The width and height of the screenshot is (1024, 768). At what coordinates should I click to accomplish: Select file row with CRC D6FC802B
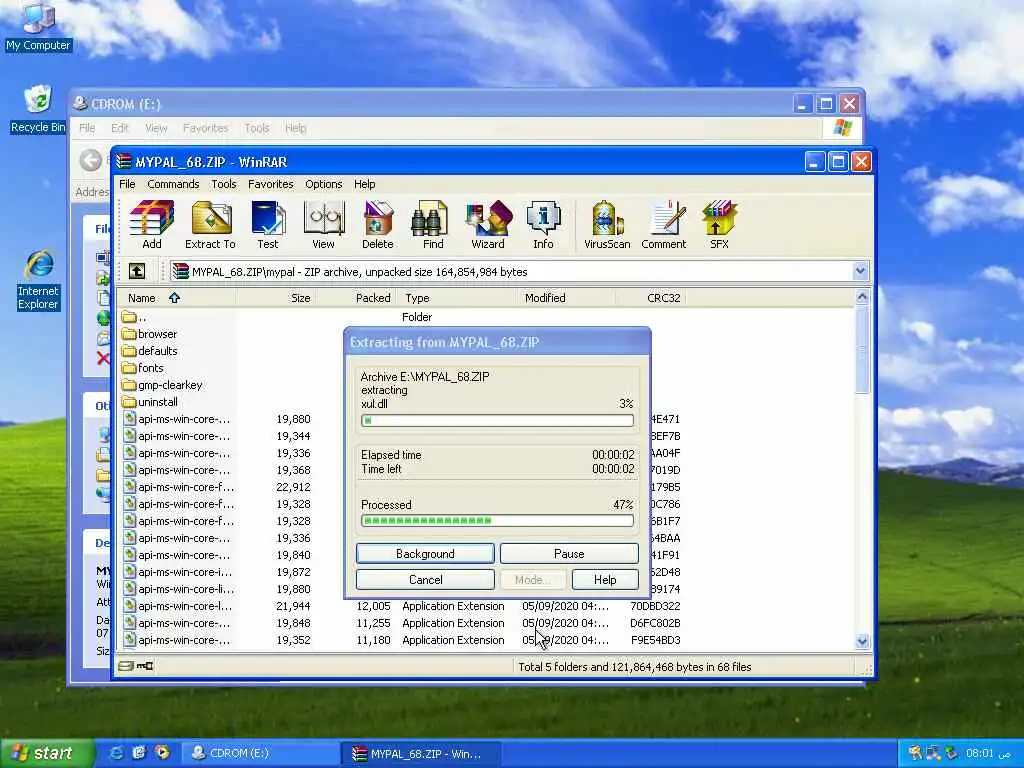pos(402,623)
